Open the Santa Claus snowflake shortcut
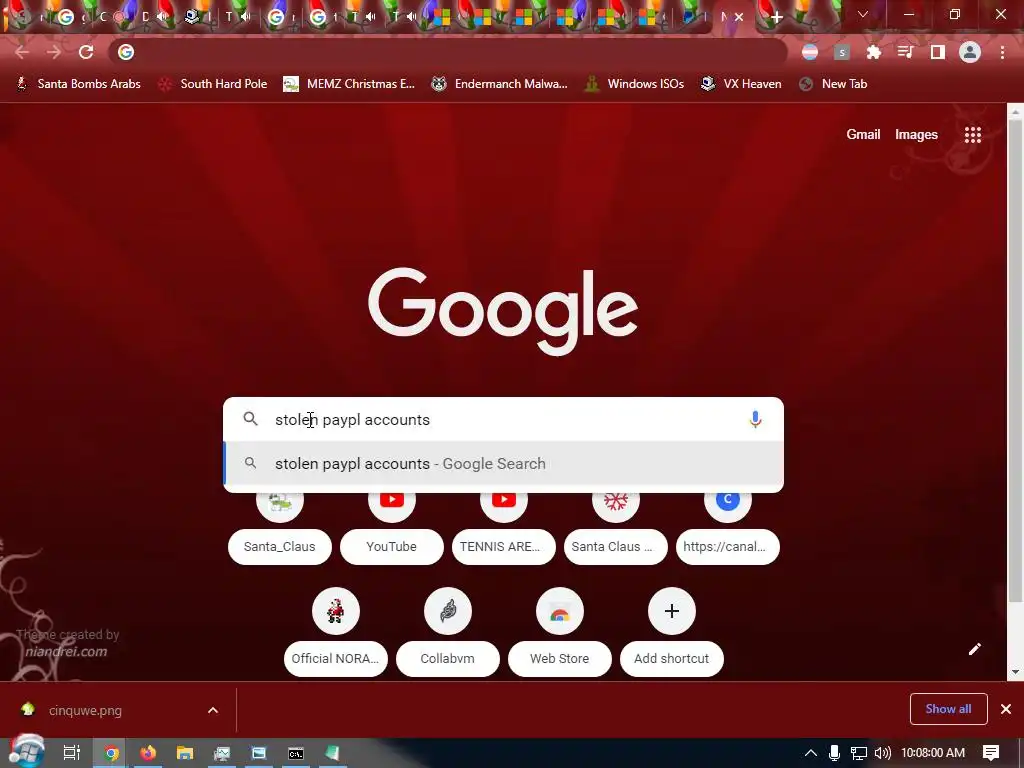This screenshot has width=1024, height=768. (x=615, y=529)
